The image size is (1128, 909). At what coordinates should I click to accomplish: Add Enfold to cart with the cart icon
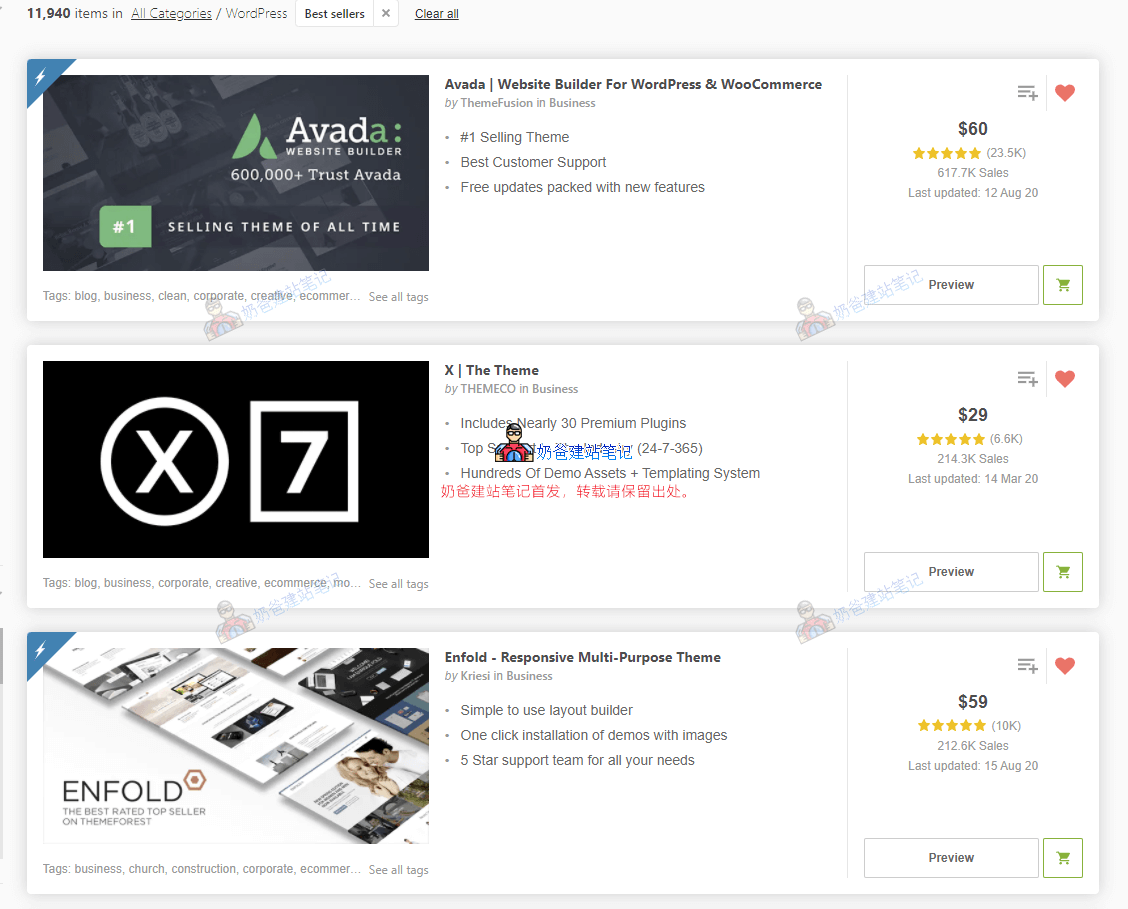coord(1062,858)
